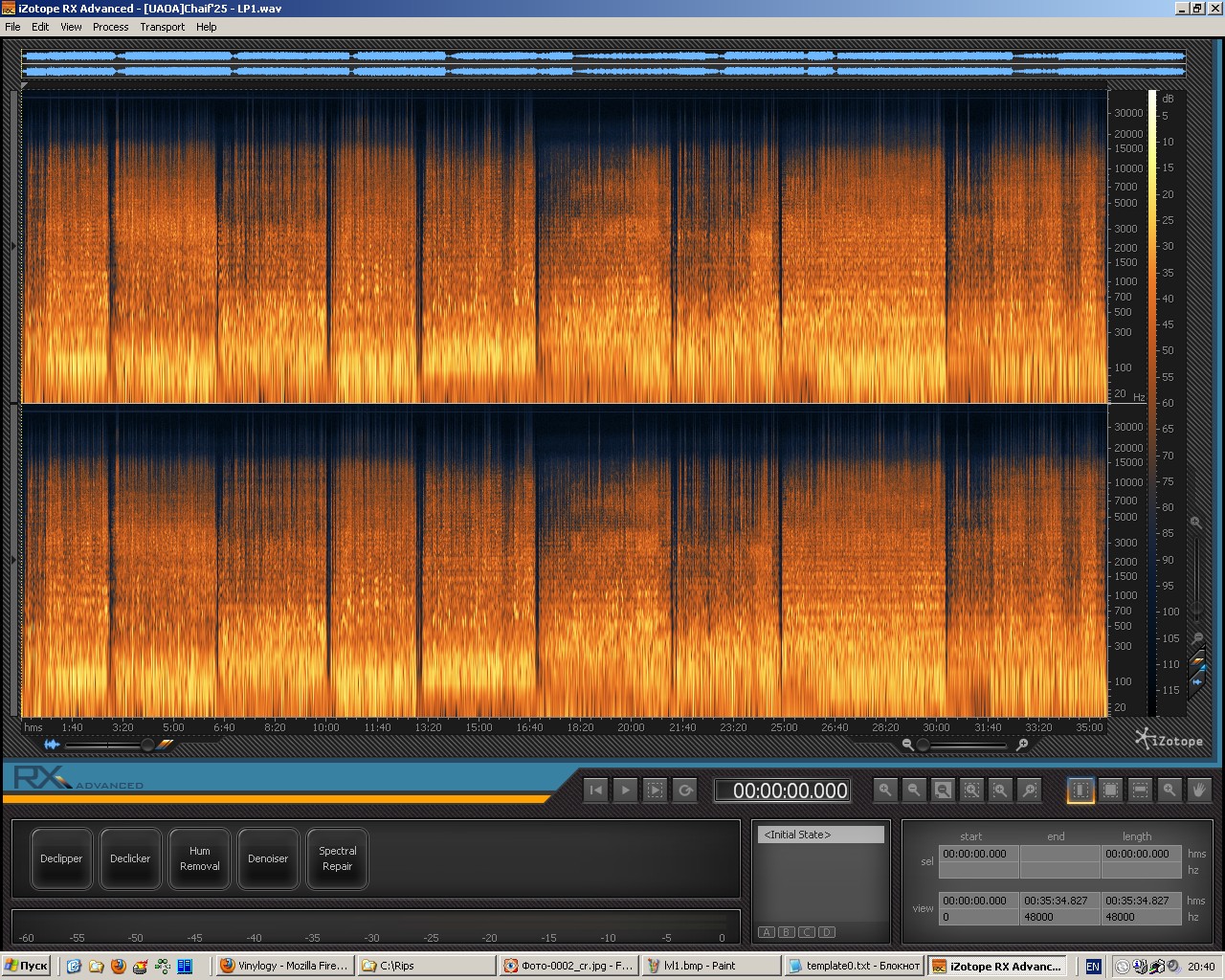Open the Declicker module
Viewport: 1225px width, 980px height.
130,858
